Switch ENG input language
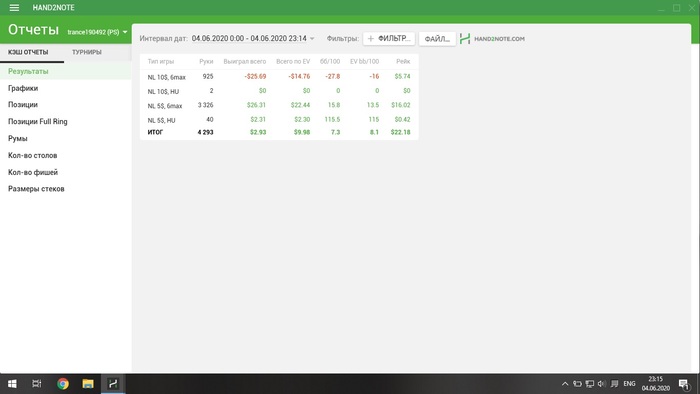This screenshot has height=394, width=700. click(x=629, y=384)
